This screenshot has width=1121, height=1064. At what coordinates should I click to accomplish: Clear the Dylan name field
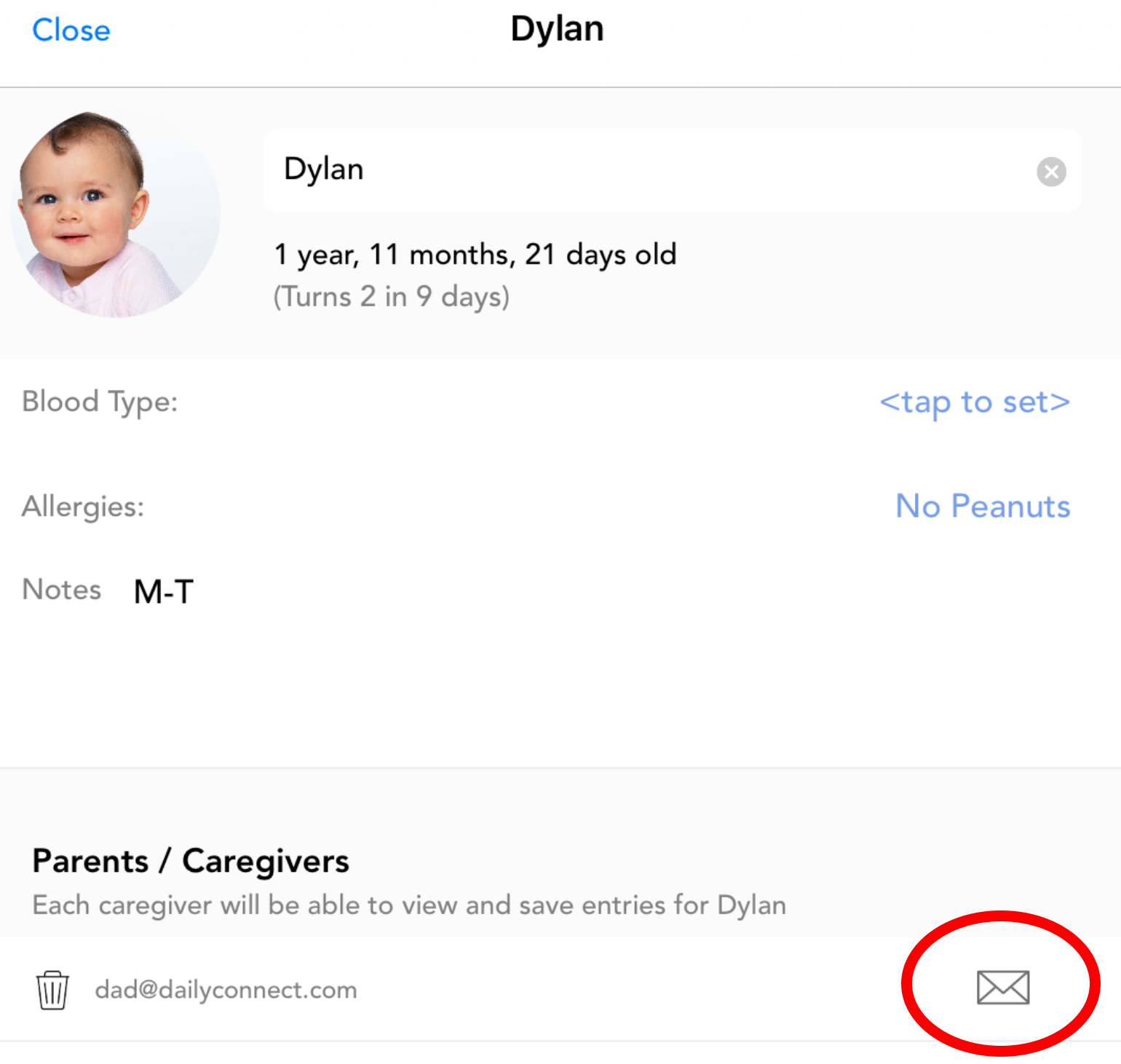click(x=1051, y=172)
